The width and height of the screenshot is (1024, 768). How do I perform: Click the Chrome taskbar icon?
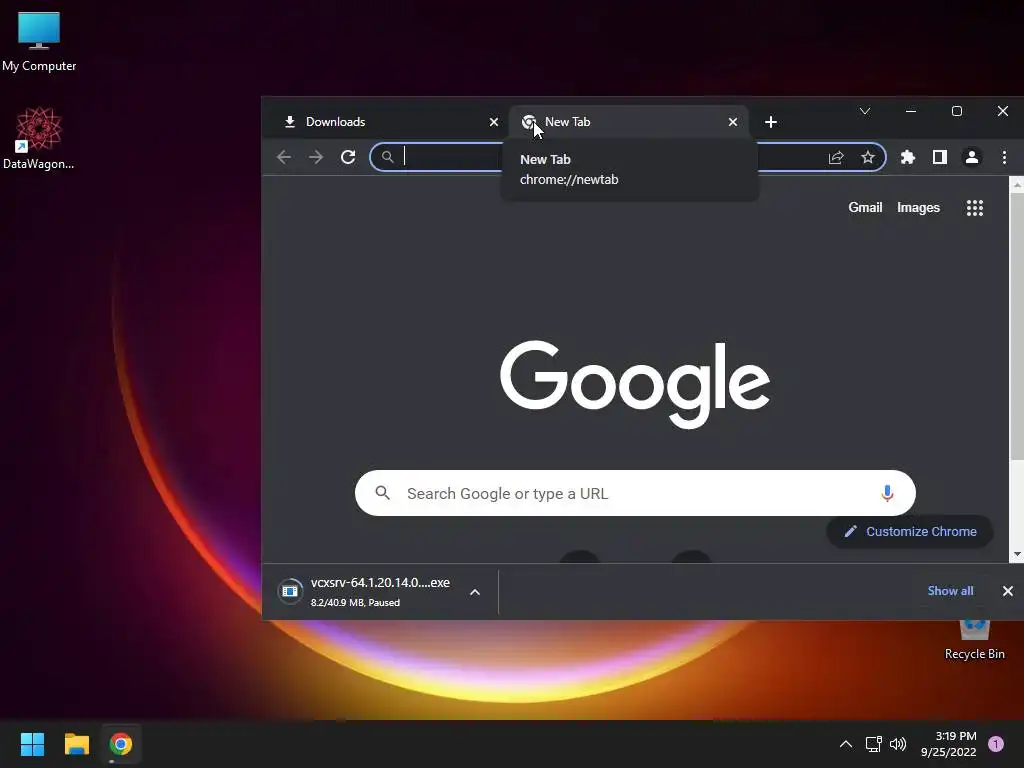pyautogui.click(x=121, y=744)
